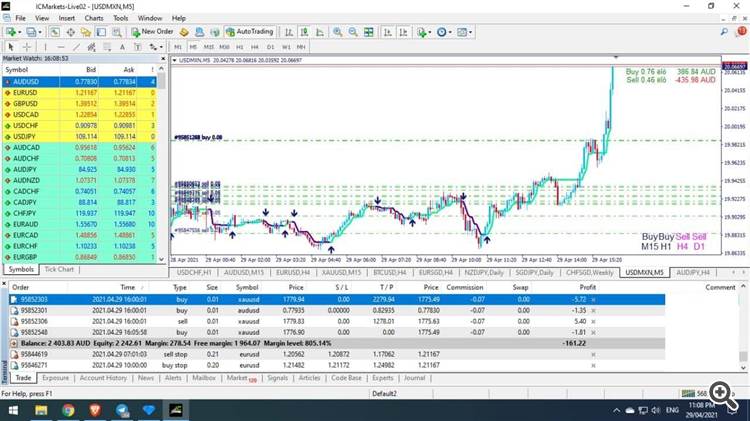Viewport: 750px width, 421px height.
Task: Toggle the Terminal panel icon
Action: 101,32
